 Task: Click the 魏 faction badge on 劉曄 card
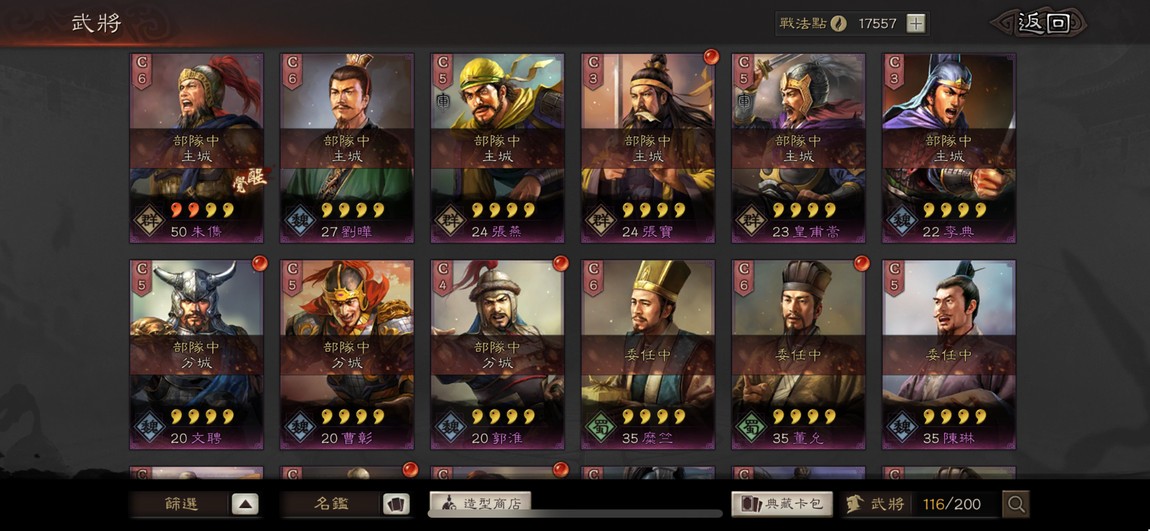coord(299,219)
